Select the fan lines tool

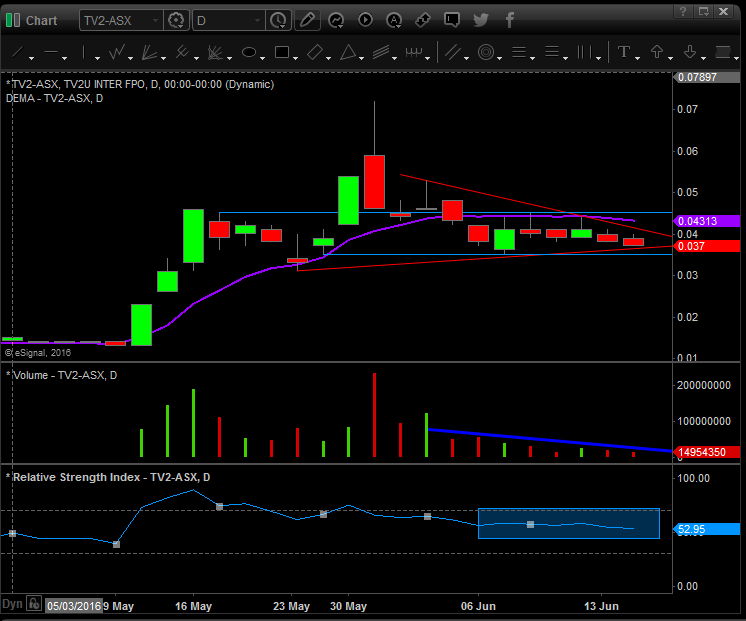[149, 52]
